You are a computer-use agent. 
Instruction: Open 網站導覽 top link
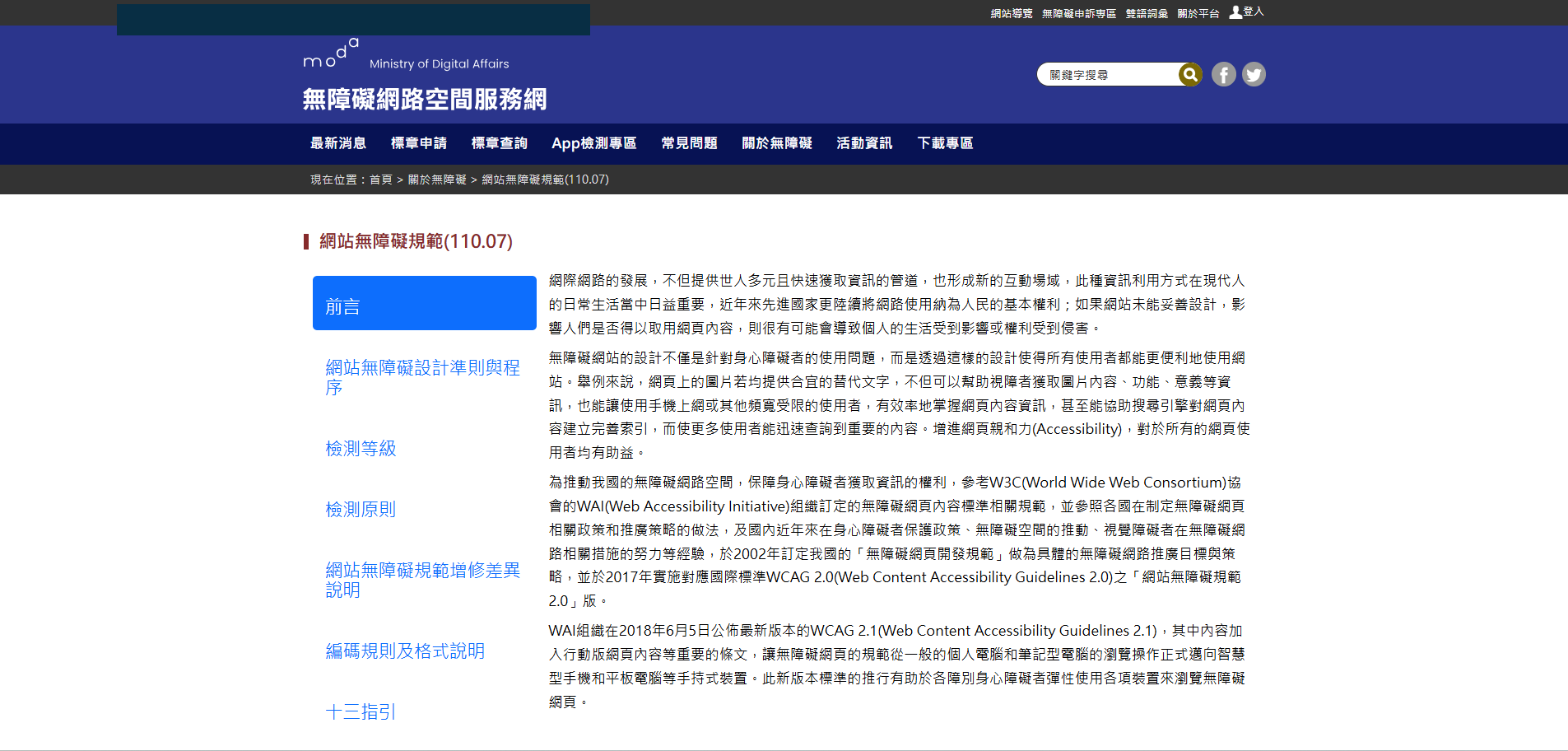[x=1012, y=13]
